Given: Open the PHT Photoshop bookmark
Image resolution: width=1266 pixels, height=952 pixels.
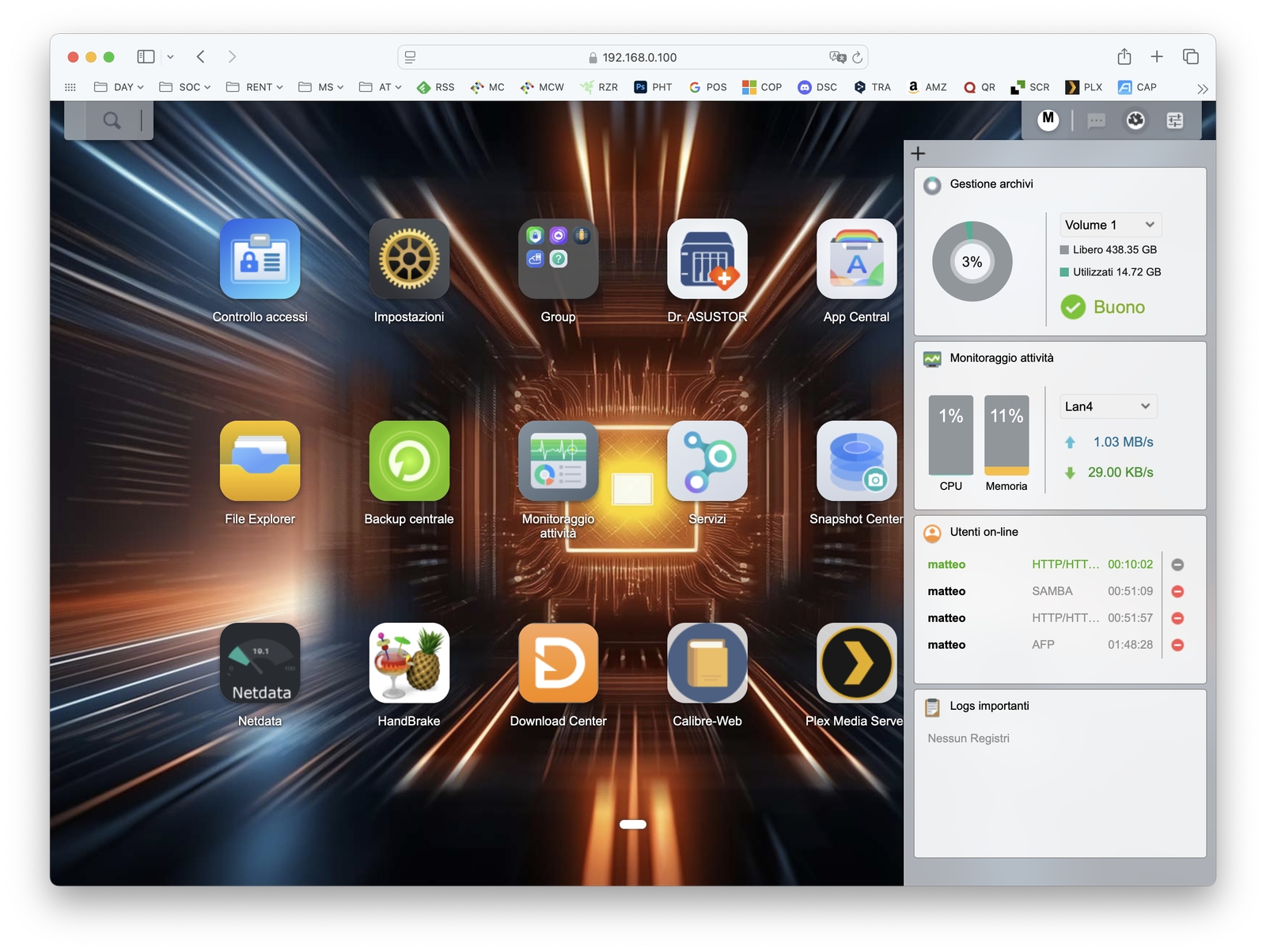Looking at the screenshot, I should (653, 87).
